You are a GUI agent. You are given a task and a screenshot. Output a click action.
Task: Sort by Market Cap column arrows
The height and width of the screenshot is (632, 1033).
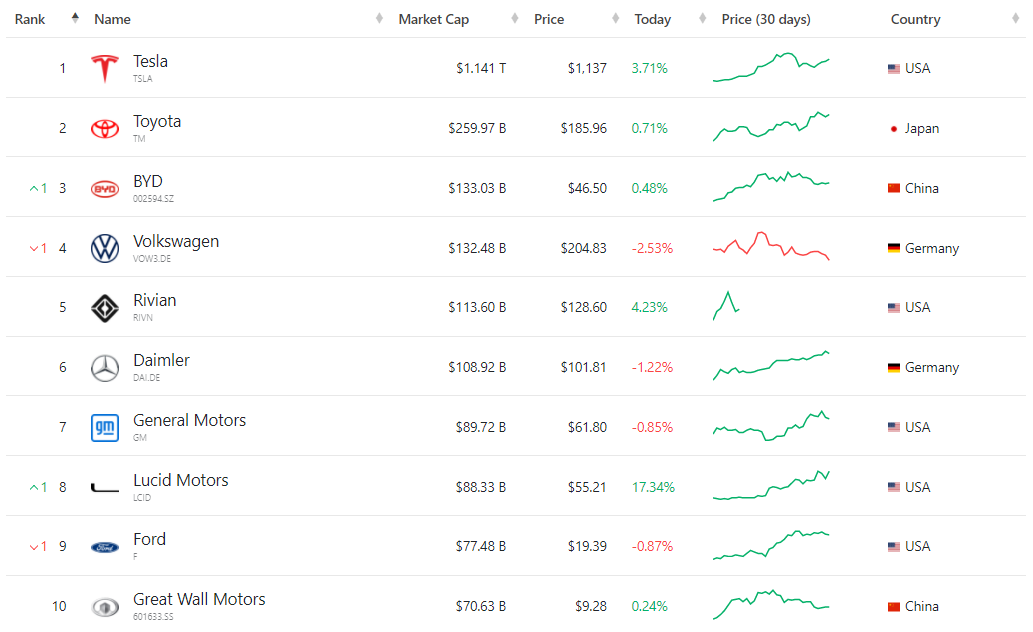tap(515, 18)
